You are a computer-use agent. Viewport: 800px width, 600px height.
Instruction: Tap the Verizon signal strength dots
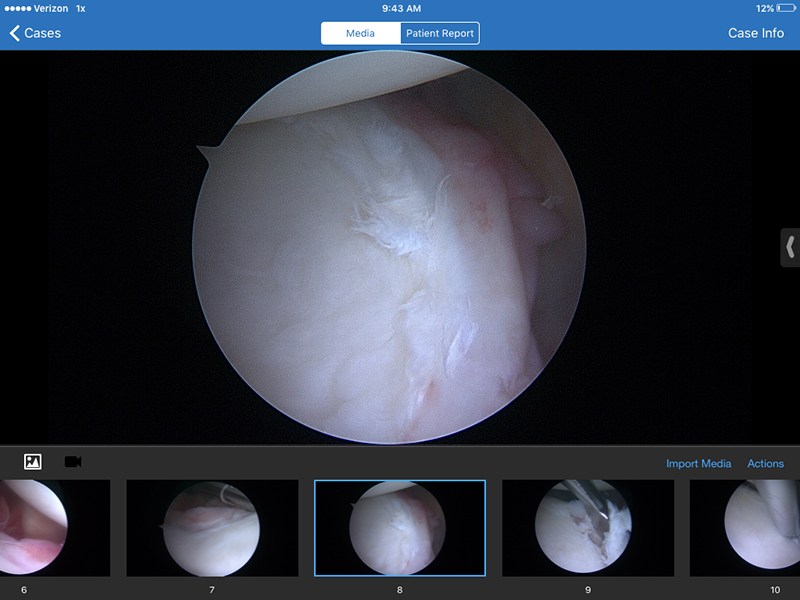(17, 8)
